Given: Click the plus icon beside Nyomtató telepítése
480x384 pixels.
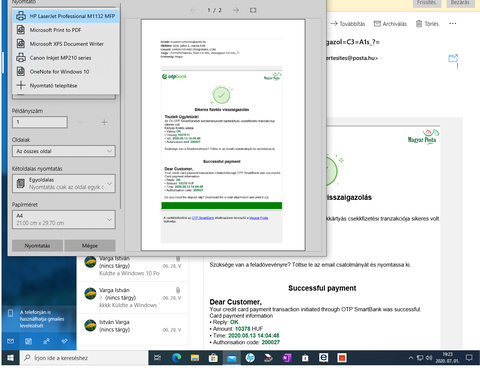Looking at the screenshot, I should click(x=21, y=85).
